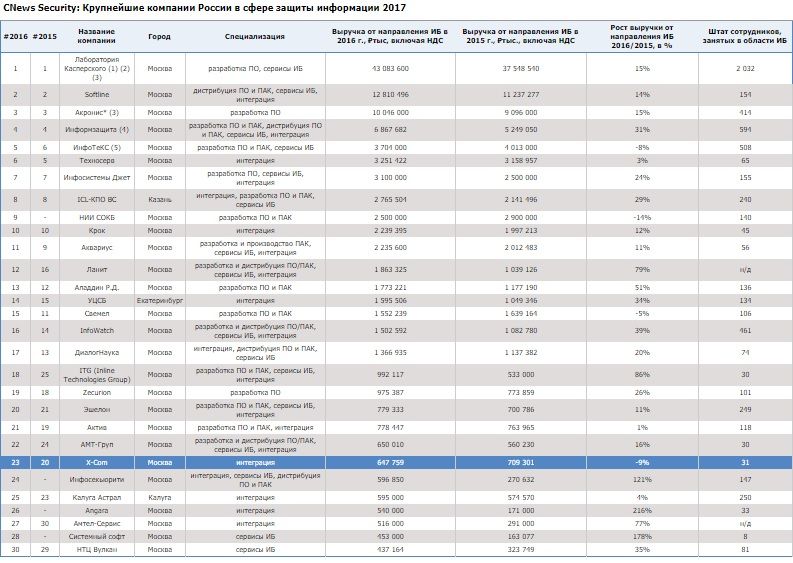The height and width of the screenshot is (563, 793).
Task: Click 2015 revenue value '37 548 540'
Action: coord(520,68)
